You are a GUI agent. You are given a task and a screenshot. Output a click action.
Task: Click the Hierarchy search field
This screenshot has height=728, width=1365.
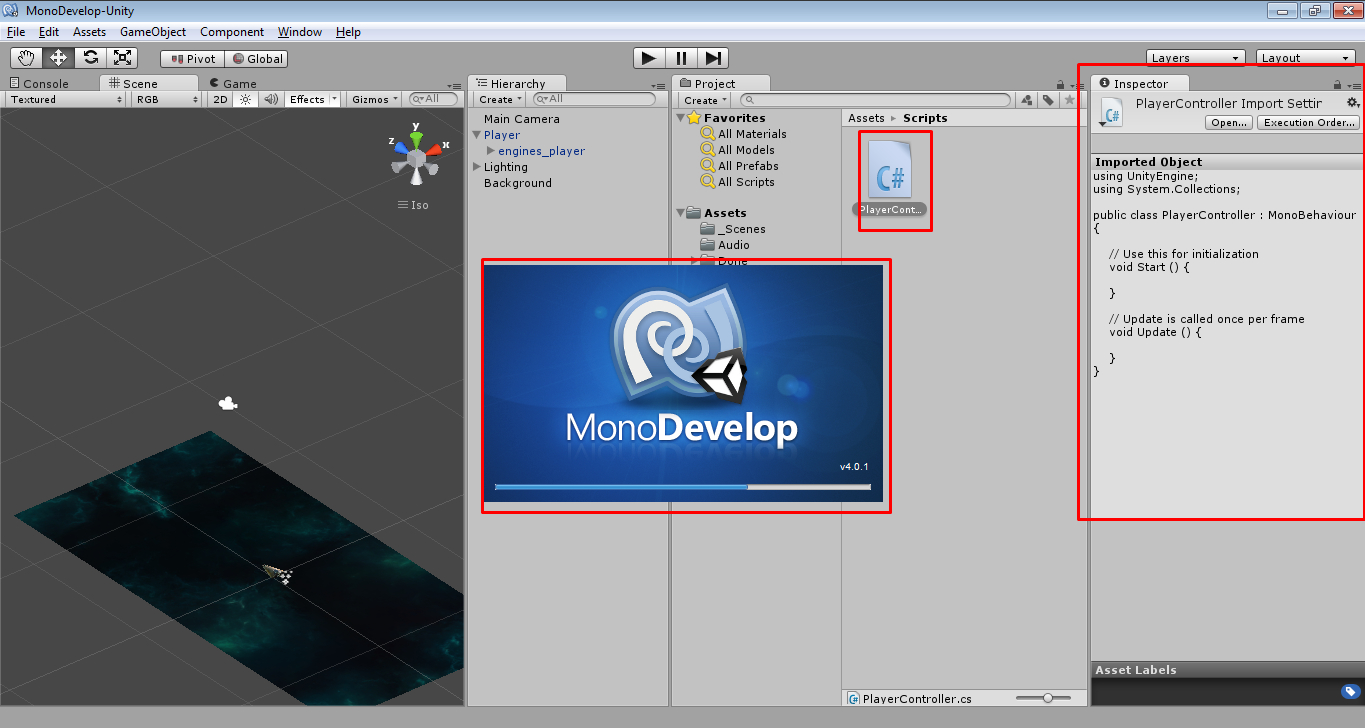(x=594, y=99)
